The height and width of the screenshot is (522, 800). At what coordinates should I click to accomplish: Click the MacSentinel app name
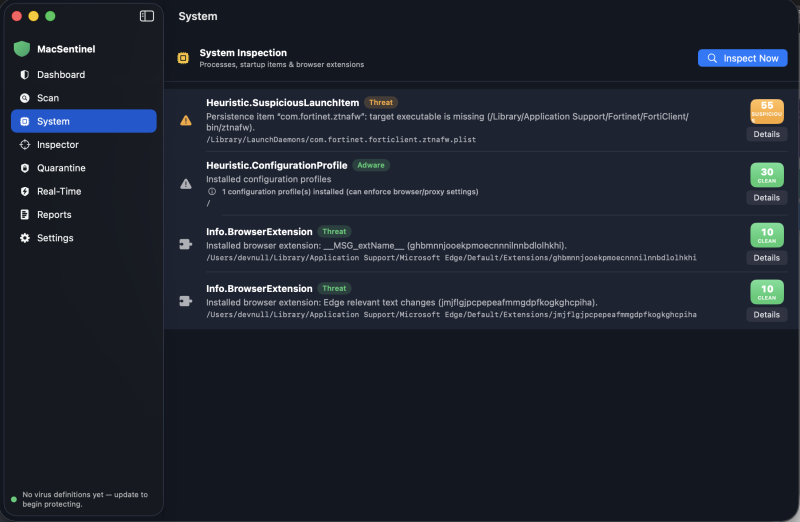tap(66, 49)
